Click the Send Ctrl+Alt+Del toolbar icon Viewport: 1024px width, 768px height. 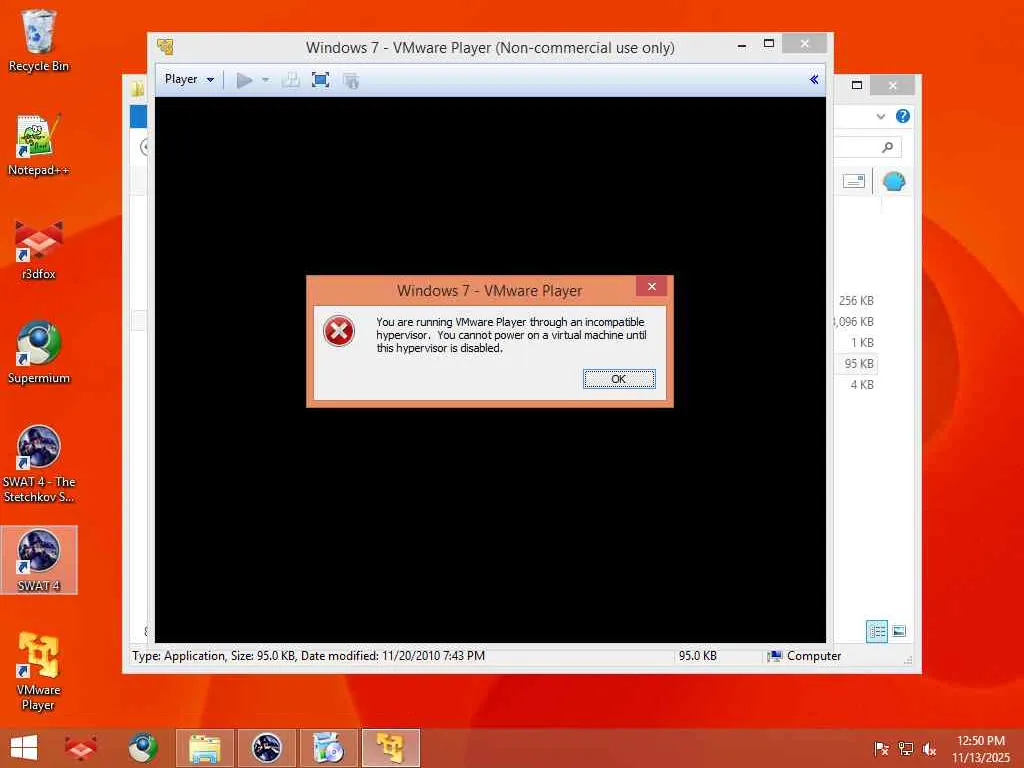tap(291, 80)
